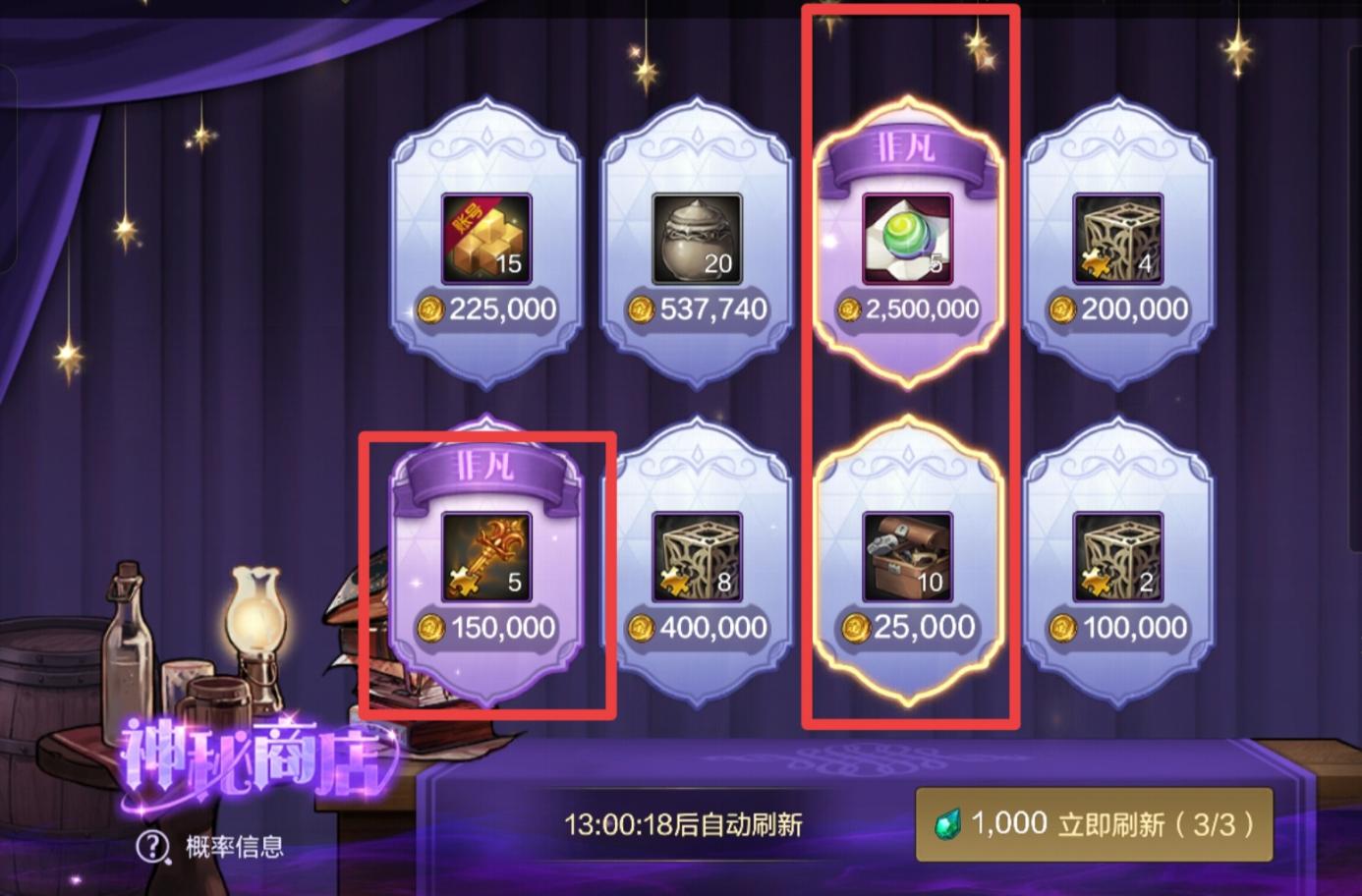Select the gold bars item icon
The image size is (1362, 896).
coord(486,239)
